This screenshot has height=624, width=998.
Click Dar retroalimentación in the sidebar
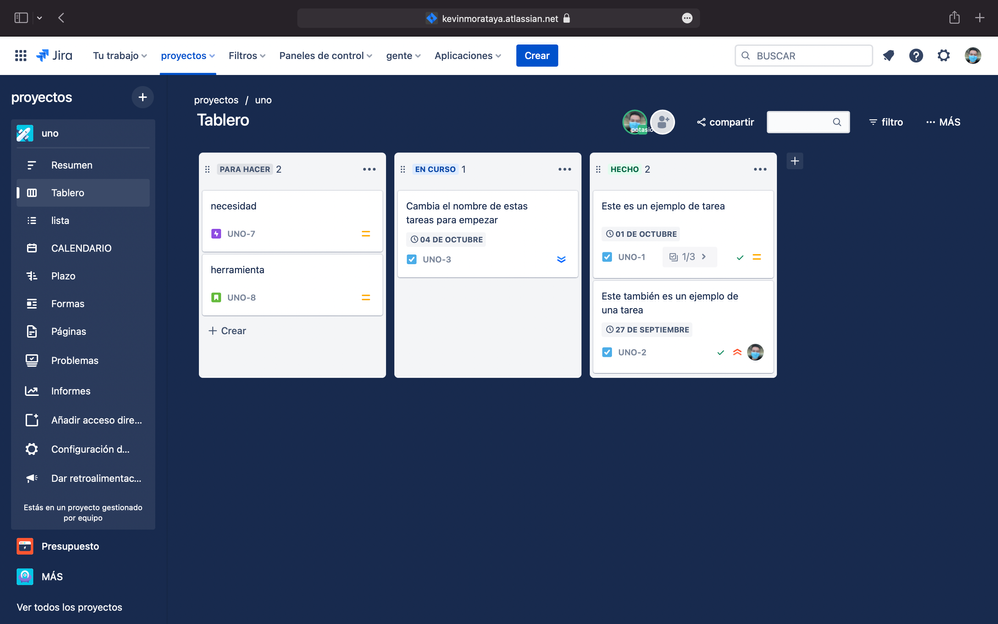[83, 478]
